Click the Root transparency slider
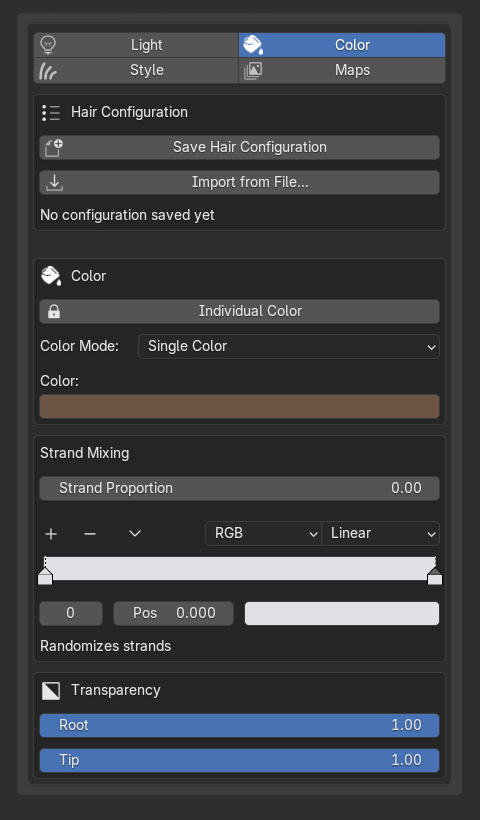Screen dimensions: 480x820 pyautogui.click(x=239, y=725)
